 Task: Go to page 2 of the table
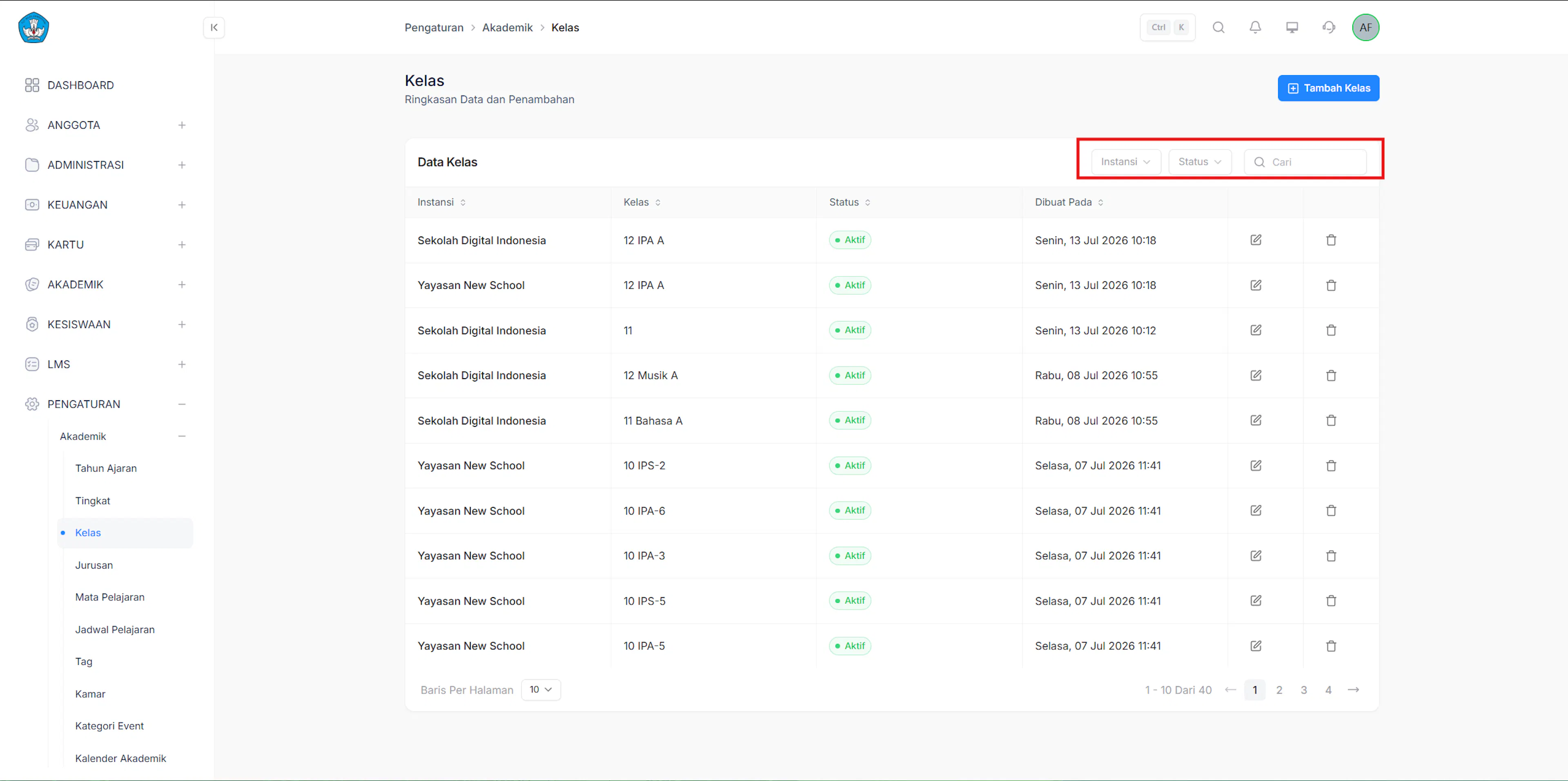(x=1279, y=690)
